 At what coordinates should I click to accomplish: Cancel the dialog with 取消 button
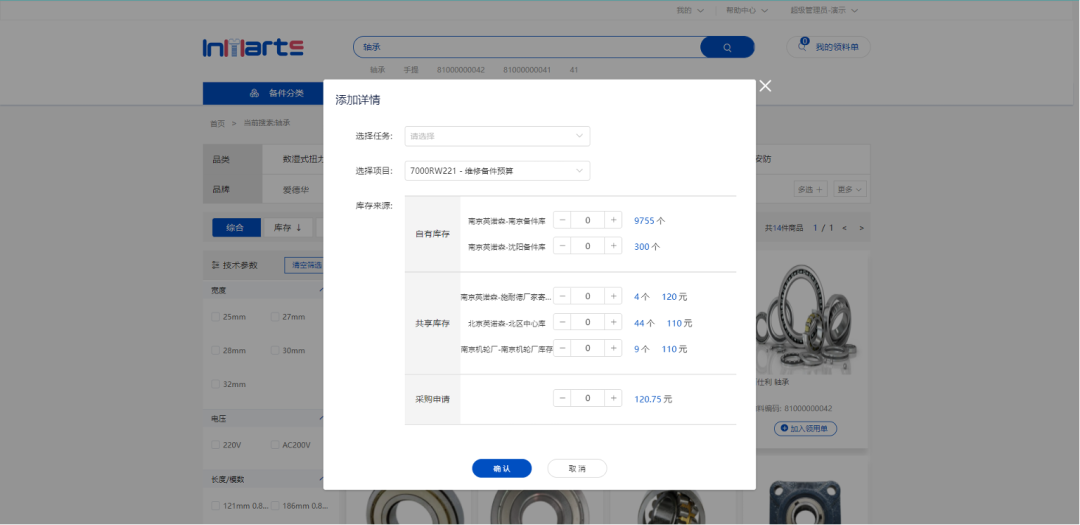(x=577, y=469)
